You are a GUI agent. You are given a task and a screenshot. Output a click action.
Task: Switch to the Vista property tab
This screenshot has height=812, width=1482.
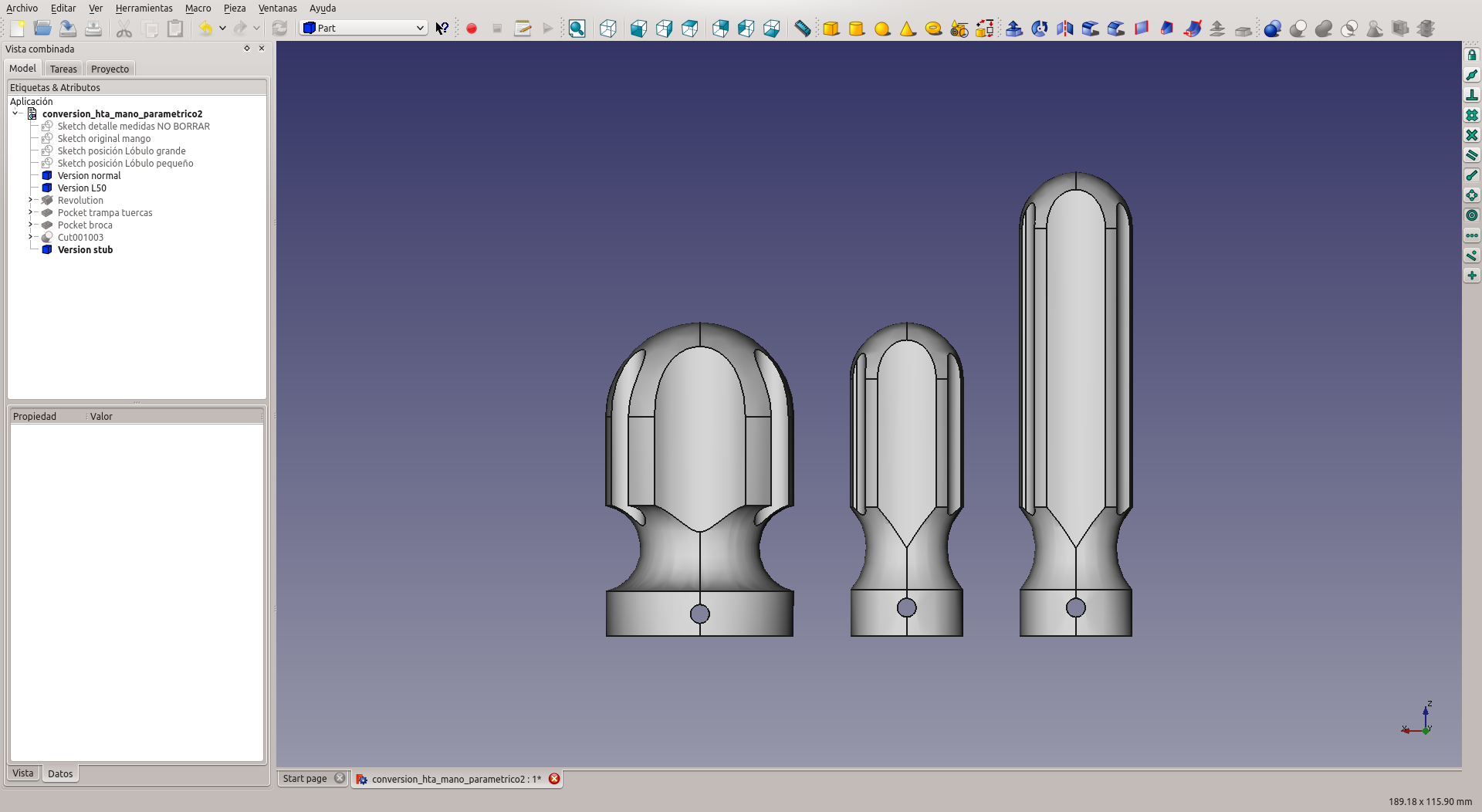(x=23, y=773)
